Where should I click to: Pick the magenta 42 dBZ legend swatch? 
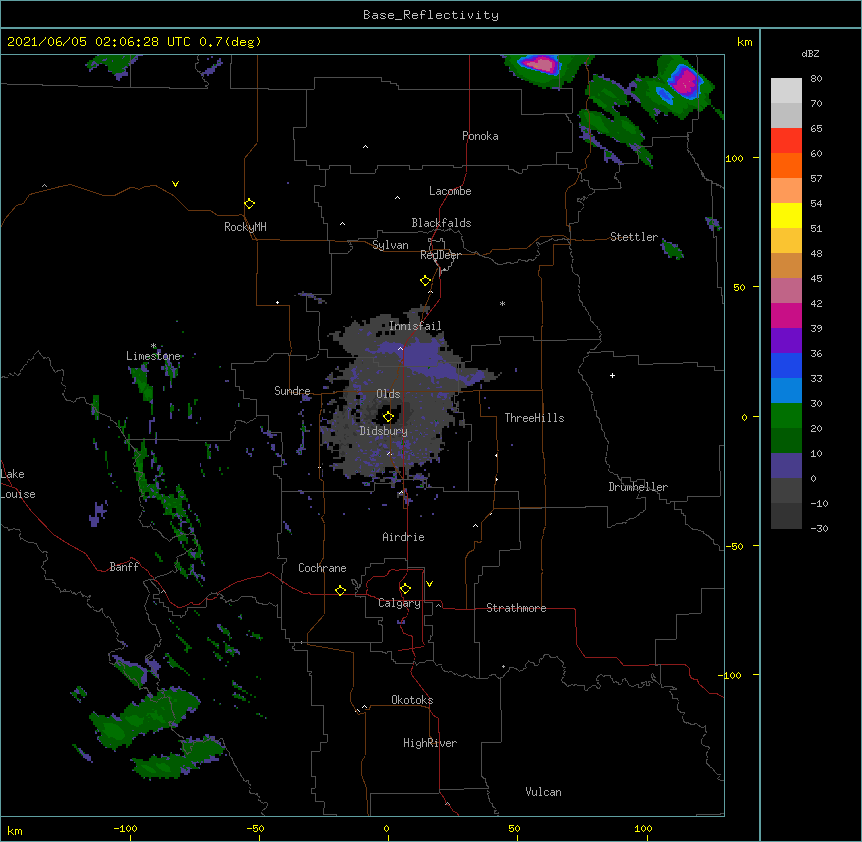(x=786, y=315)
